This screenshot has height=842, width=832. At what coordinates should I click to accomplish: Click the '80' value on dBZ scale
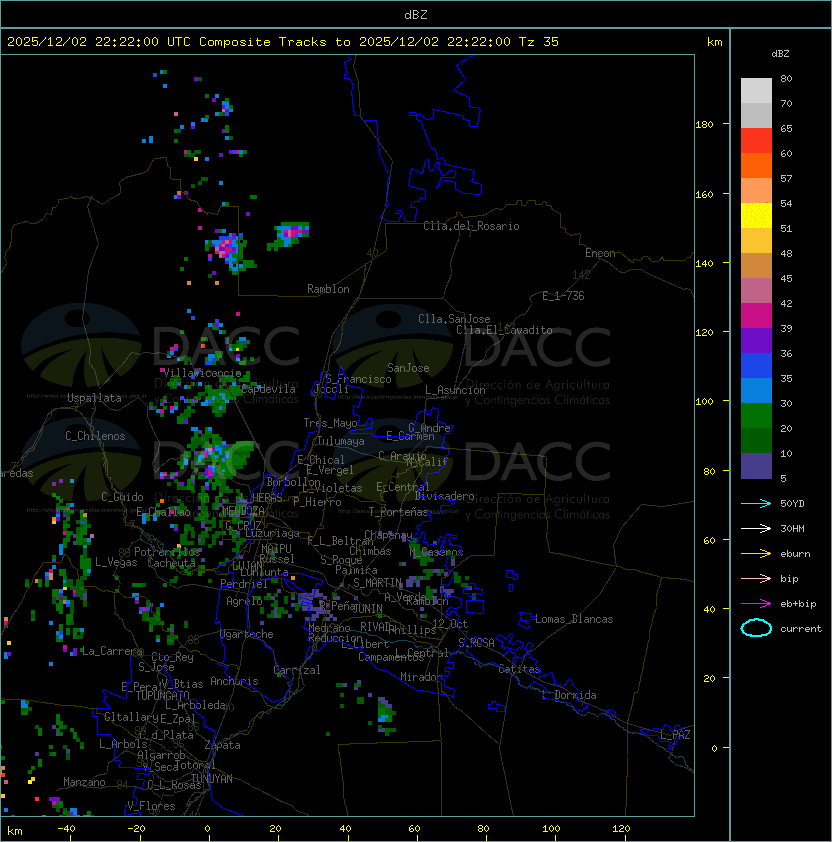point(786,78)
